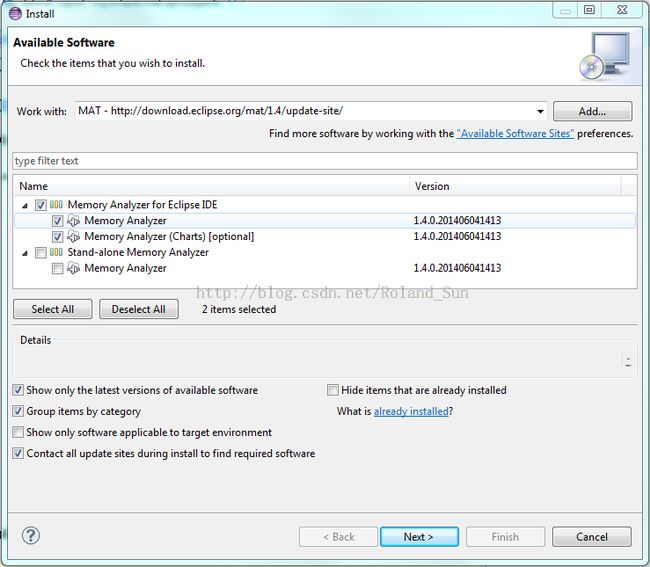Click Deselect All button
650x567 pixels.
139,309
